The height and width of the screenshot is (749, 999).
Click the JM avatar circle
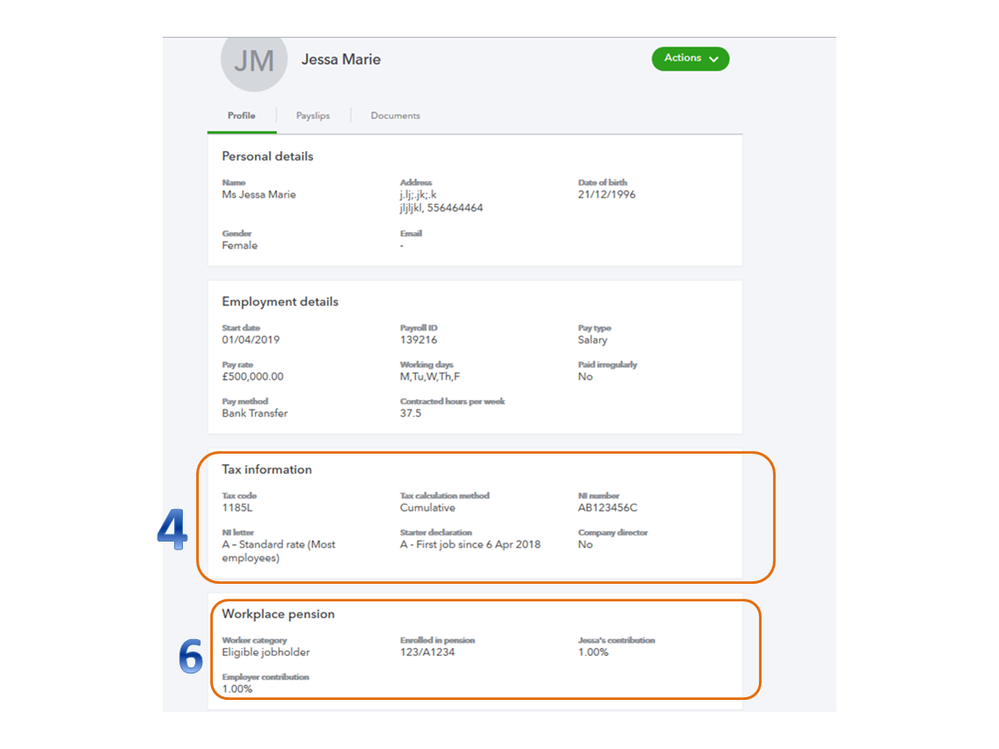[x=253, y=60]
